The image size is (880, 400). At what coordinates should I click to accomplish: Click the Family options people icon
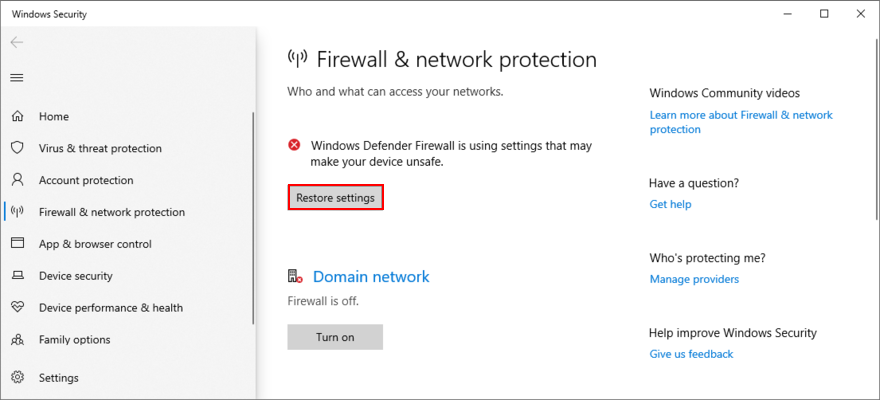click(17, 339)
